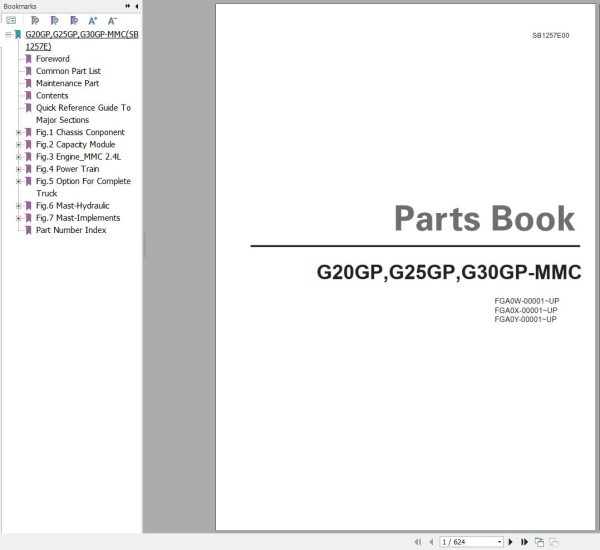Viewport: 600px width, 550px height.
Task: Select the Fig.4 Power Train bookmark
Action: point(67,169)
